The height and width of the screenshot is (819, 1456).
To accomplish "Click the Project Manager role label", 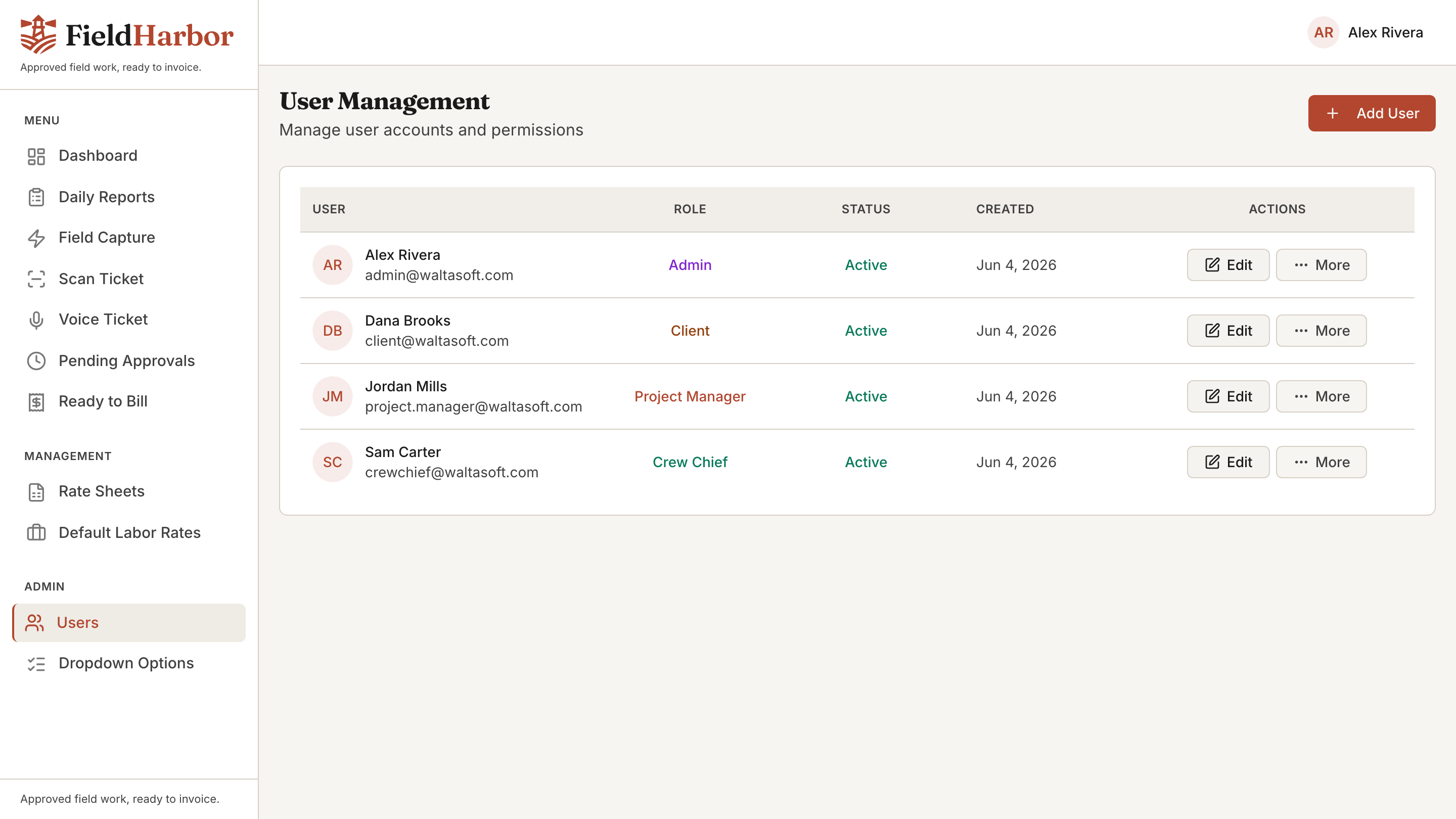I will pyautogui.click(x=690, y=396).
